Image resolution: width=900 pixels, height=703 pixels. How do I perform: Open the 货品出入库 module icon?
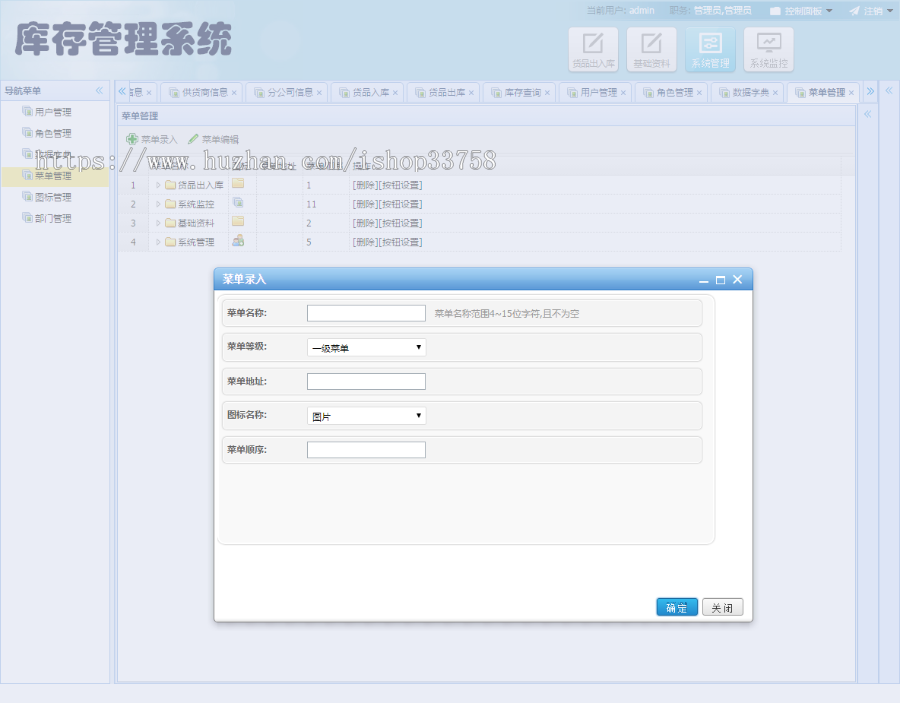[593, 47]
